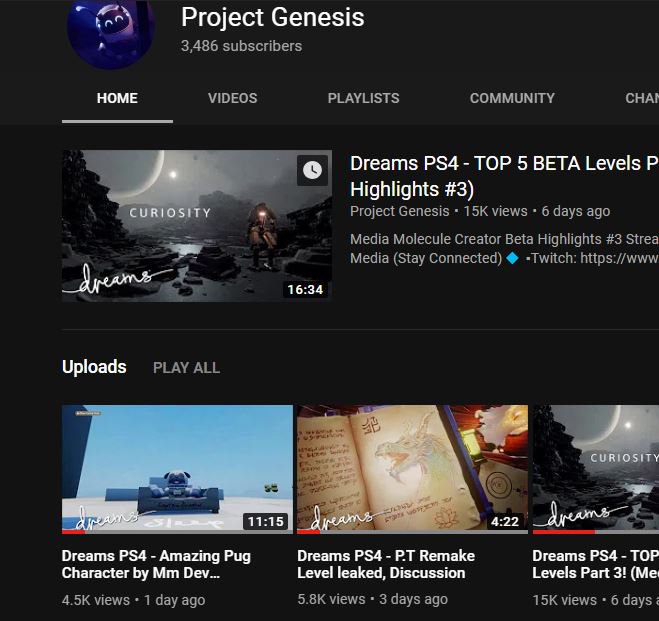Click red watch progress bar on P.T Remake video

coord(308,532)
